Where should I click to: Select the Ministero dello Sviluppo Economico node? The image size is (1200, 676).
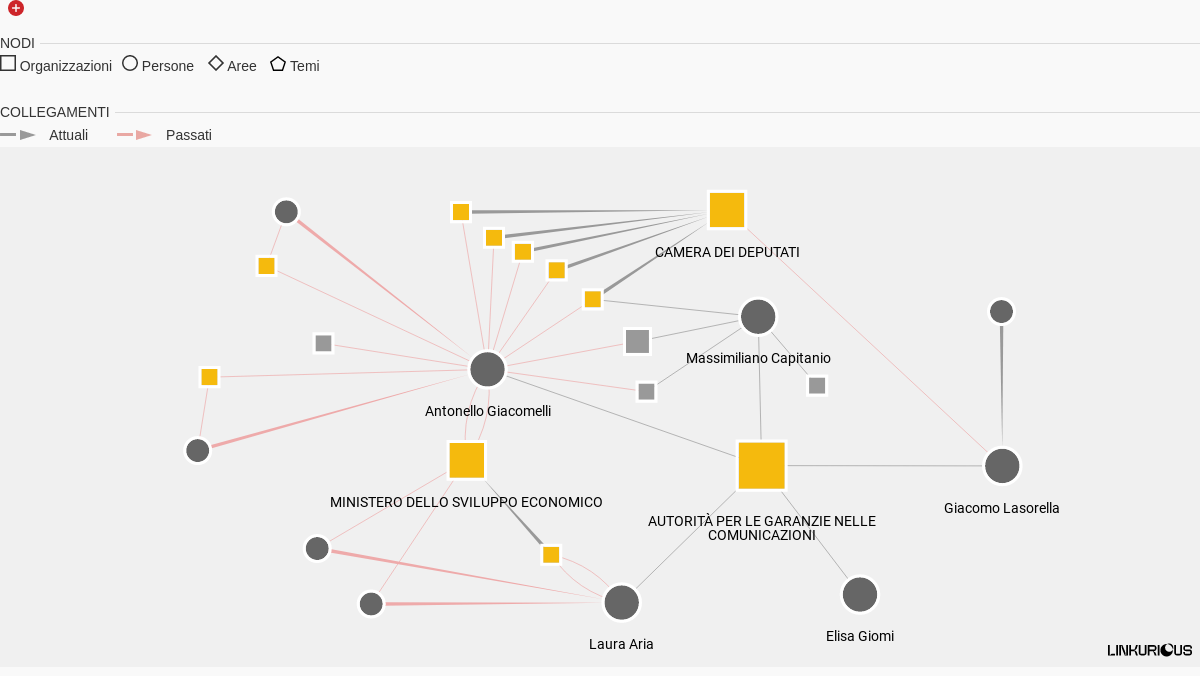click(x=467, y=460)
